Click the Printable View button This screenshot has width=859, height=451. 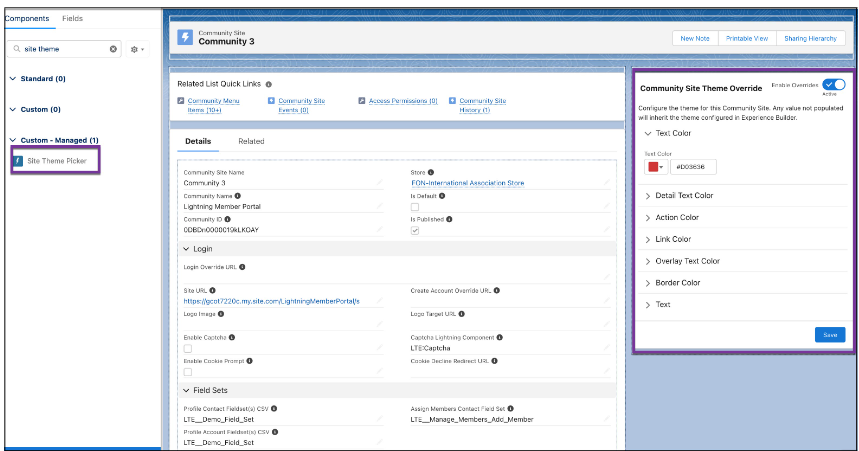(x=747, y=38)
